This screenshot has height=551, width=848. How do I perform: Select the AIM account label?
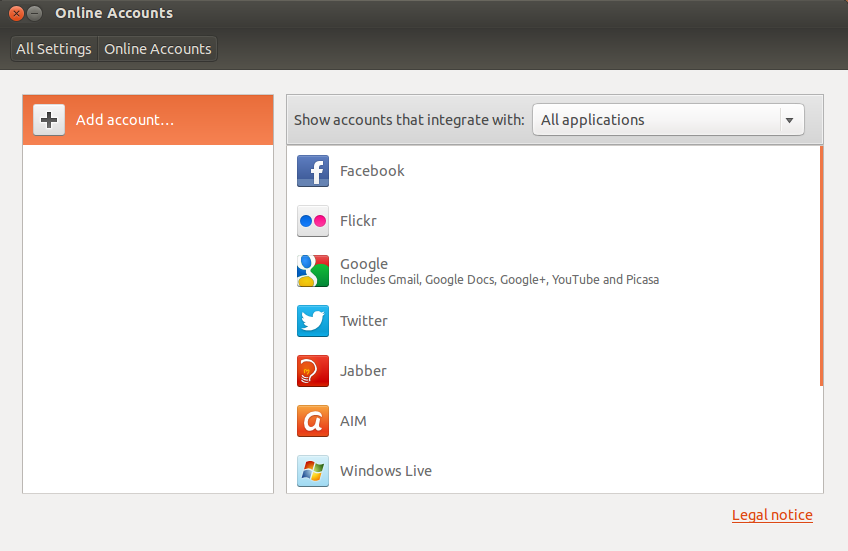pos(353,421)
